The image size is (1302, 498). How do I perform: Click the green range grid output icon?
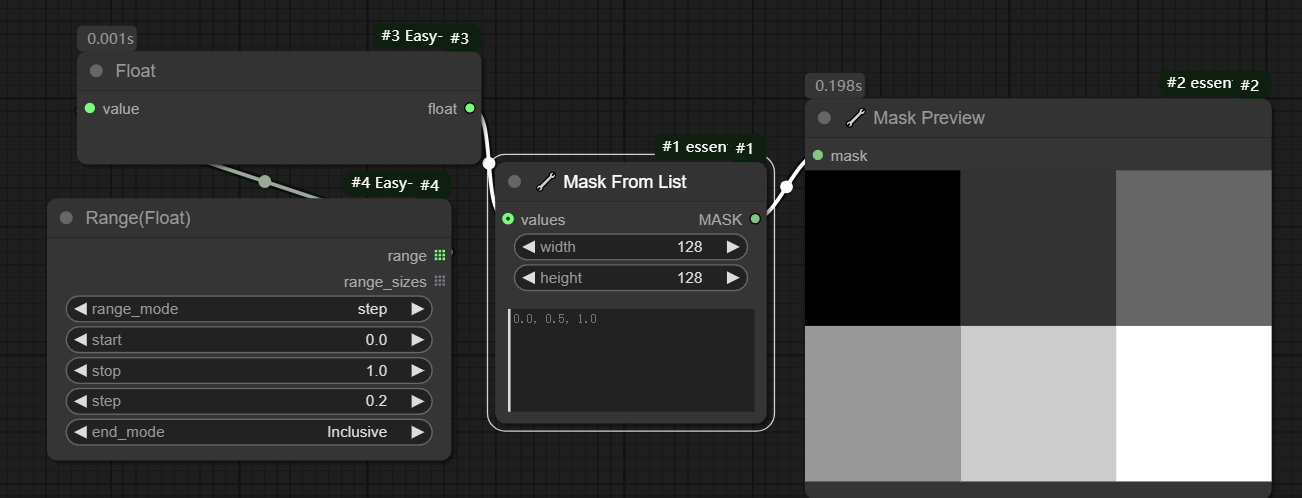(x=440, y=256)
